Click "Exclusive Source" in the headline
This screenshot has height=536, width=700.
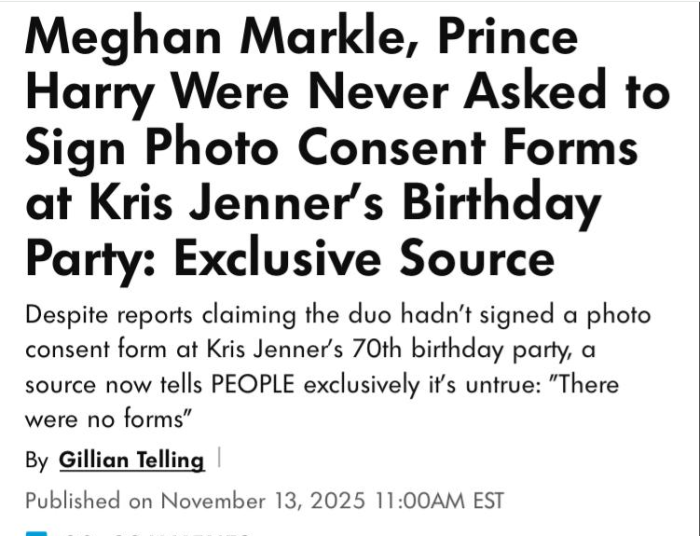[x=364, y=258]
